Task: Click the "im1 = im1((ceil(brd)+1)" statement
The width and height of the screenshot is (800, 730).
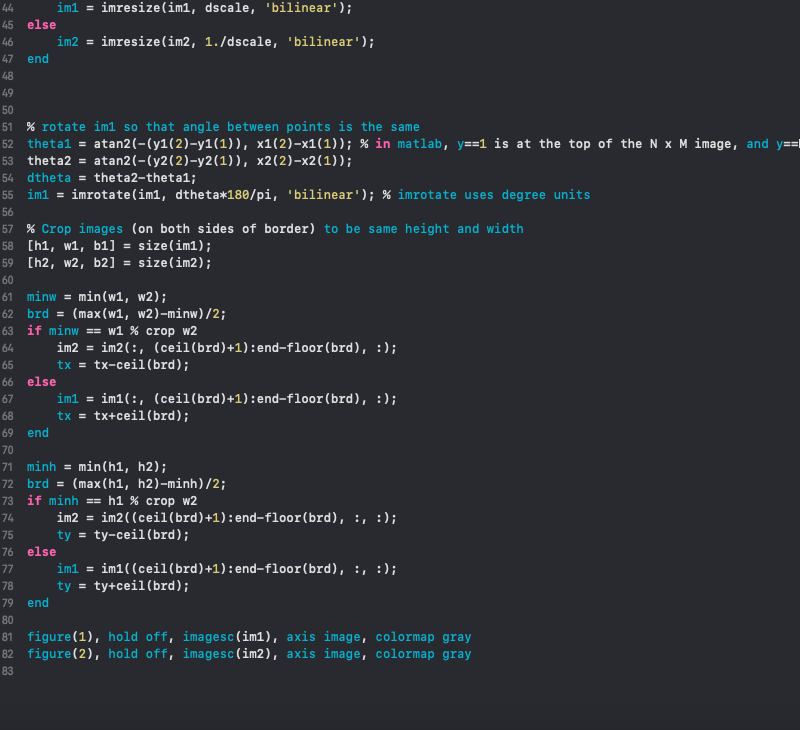Action: tap(142, 569)
